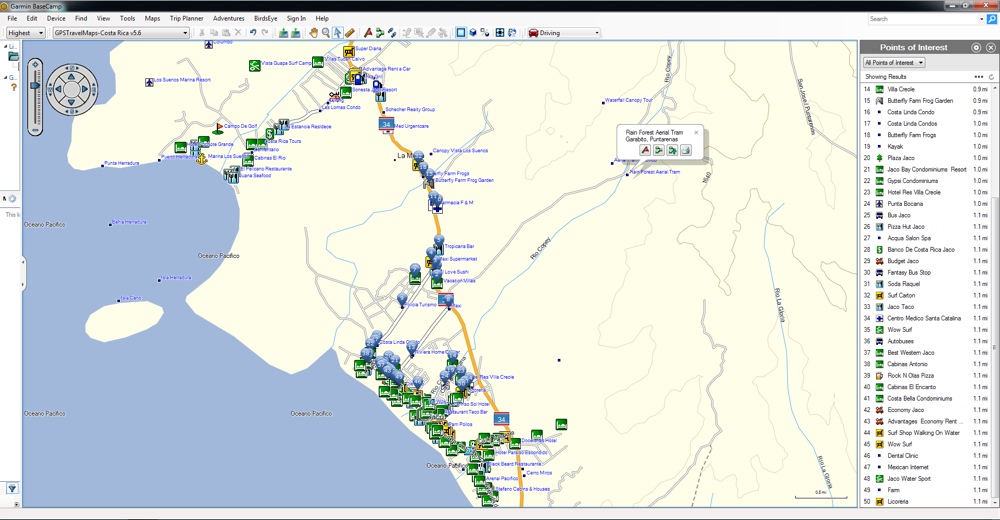Click in the Search input field

(x=922, y=19)
